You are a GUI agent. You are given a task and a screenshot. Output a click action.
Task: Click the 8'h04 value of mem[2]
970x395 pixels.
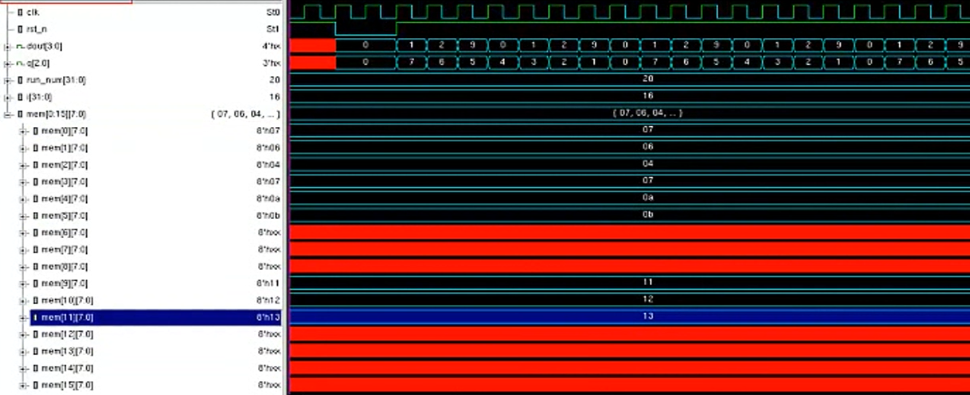268,164
